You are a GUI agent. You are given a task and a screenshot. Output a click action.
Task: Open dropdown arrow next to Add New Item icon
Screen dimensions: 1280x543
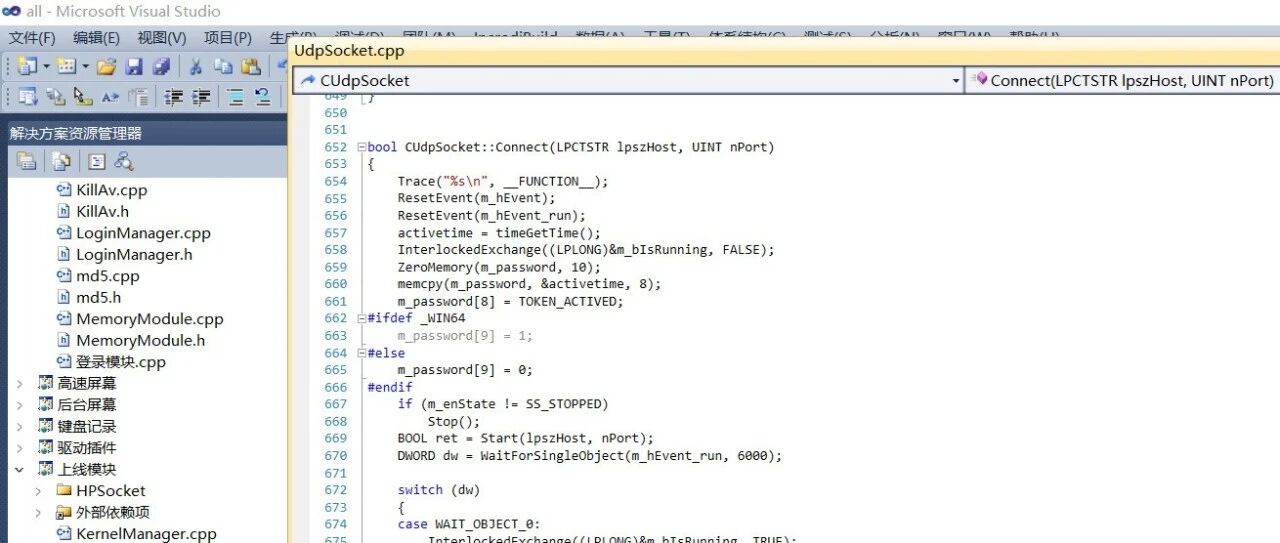(x=85, y=67)
